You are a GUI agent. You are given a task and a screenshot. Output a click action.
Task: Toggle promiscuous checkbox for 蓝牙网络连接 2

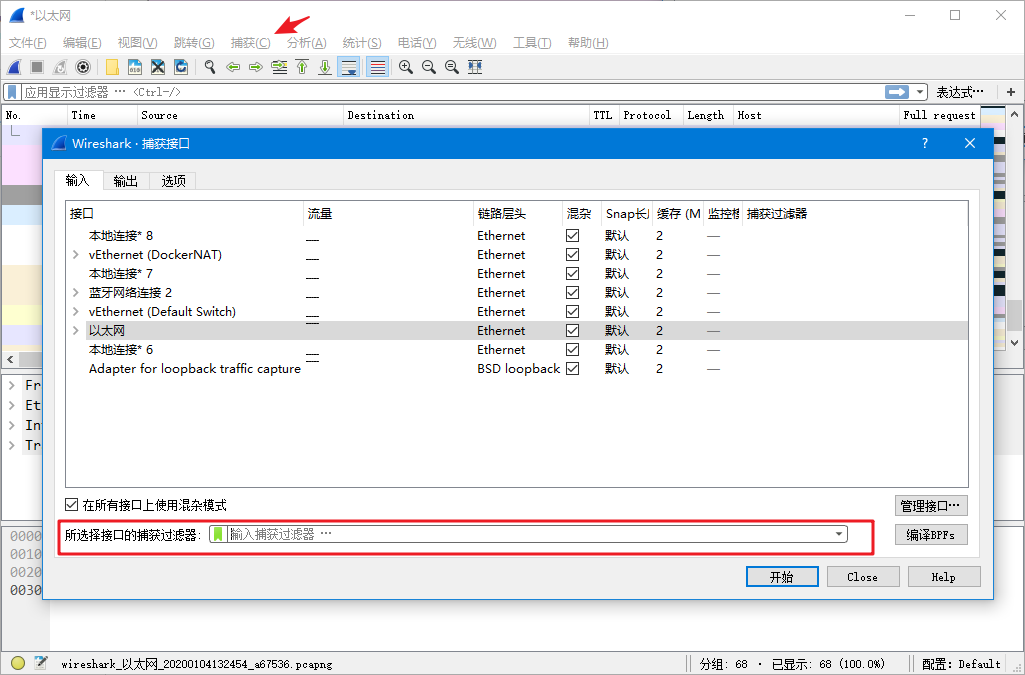pos(573,292)
